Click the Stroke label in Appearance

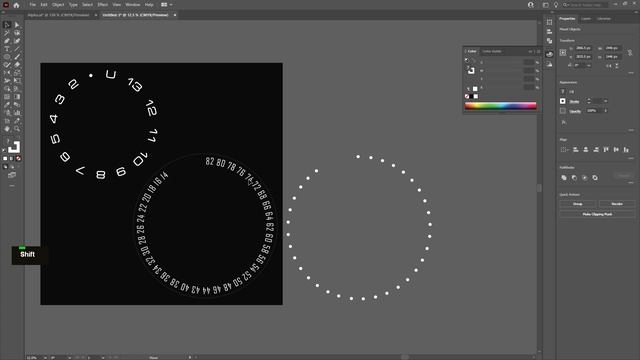(574, 101)
